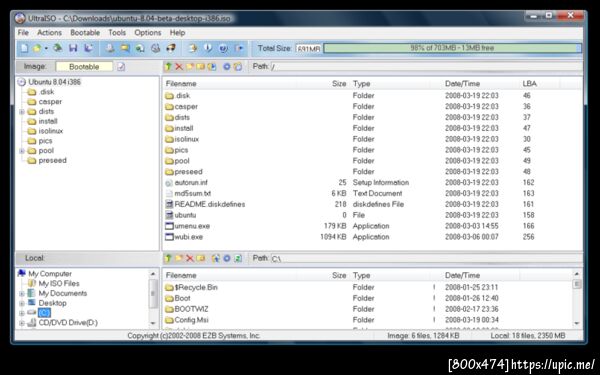Click the Up arrow in the image pane toolbar
This screenshot has width=600, height=375.
point(168,67)
